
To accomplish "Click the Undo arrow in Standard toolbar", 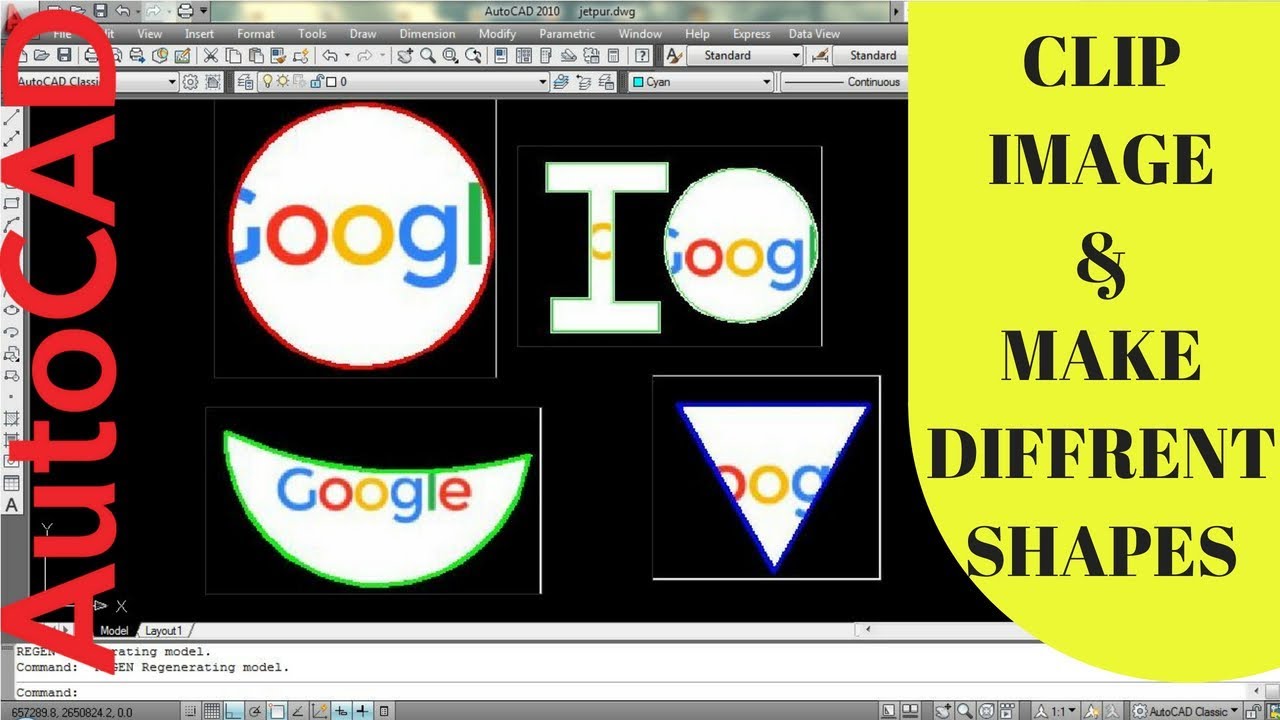I will coord(329,55).
